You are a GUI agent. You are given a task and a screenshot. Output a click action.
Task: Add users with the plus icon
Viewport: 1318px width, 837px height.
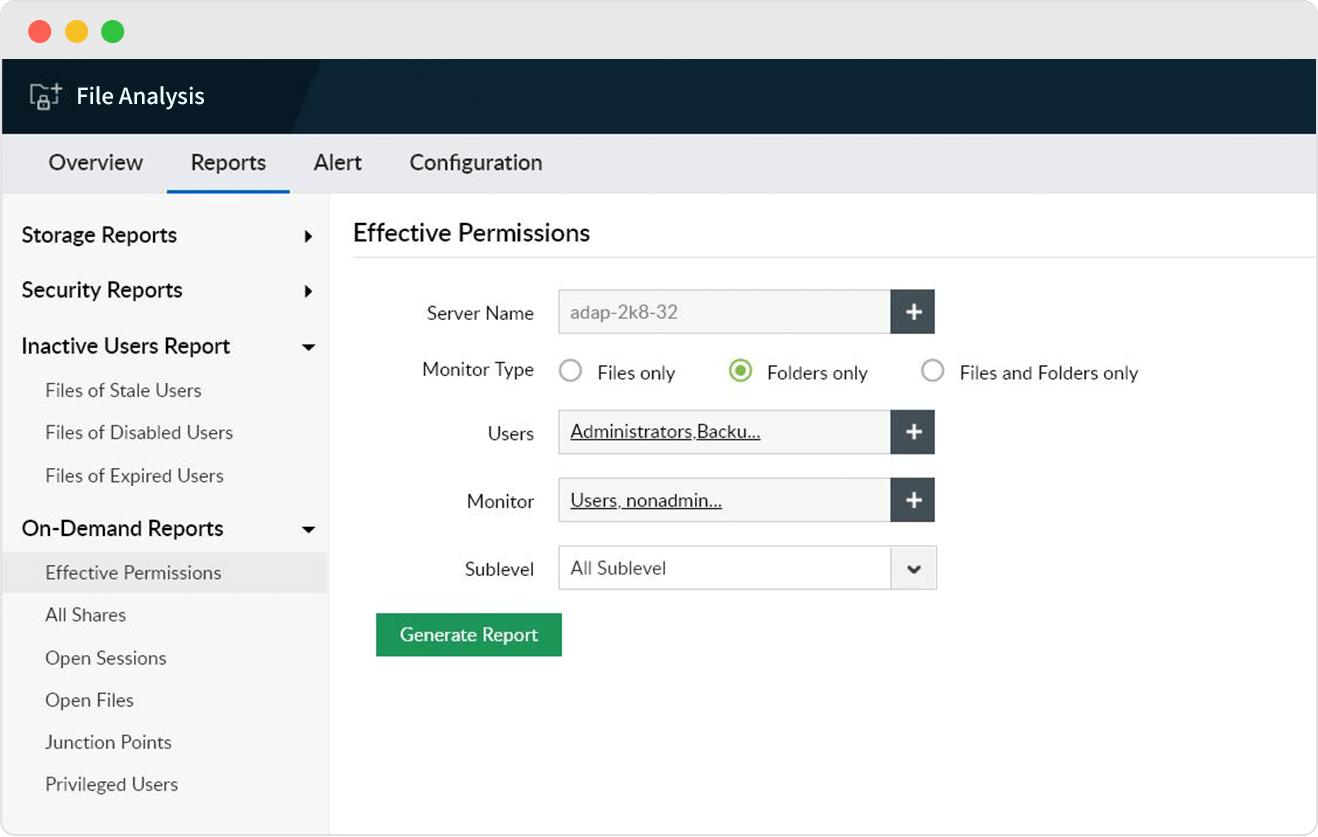click(912, 432)
